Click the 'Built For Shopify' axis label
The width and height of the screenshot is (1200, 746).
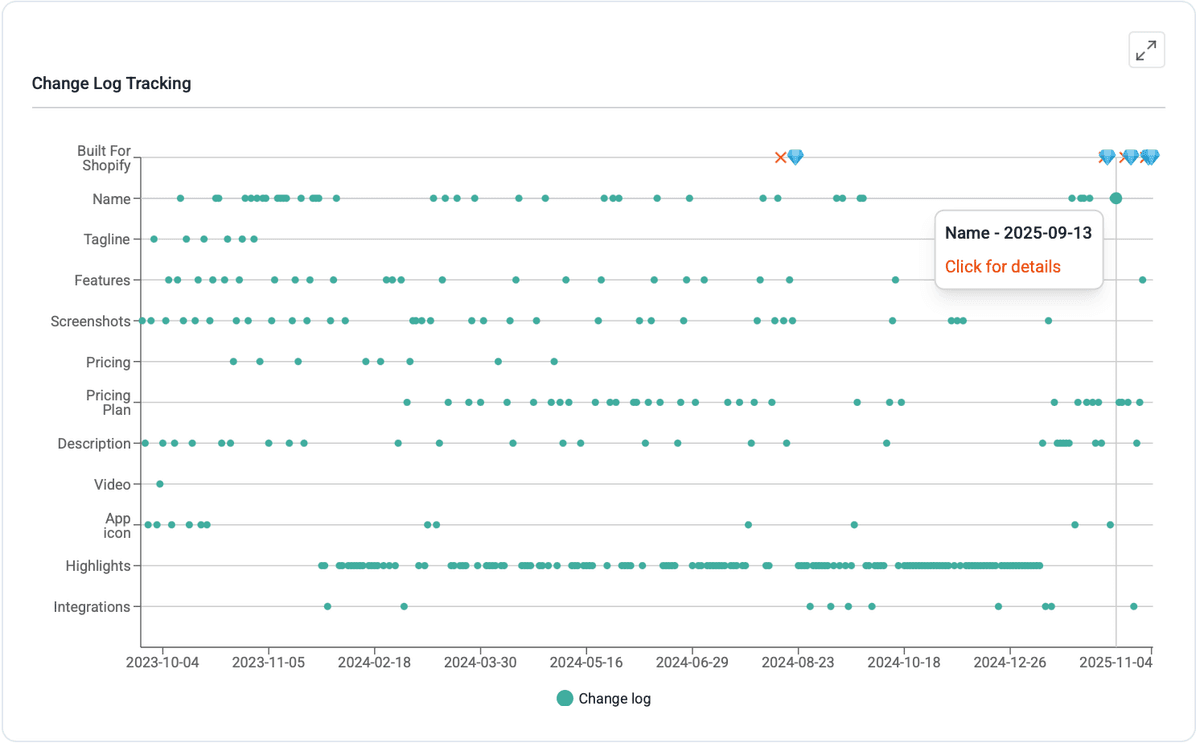(x=105, y=158)
